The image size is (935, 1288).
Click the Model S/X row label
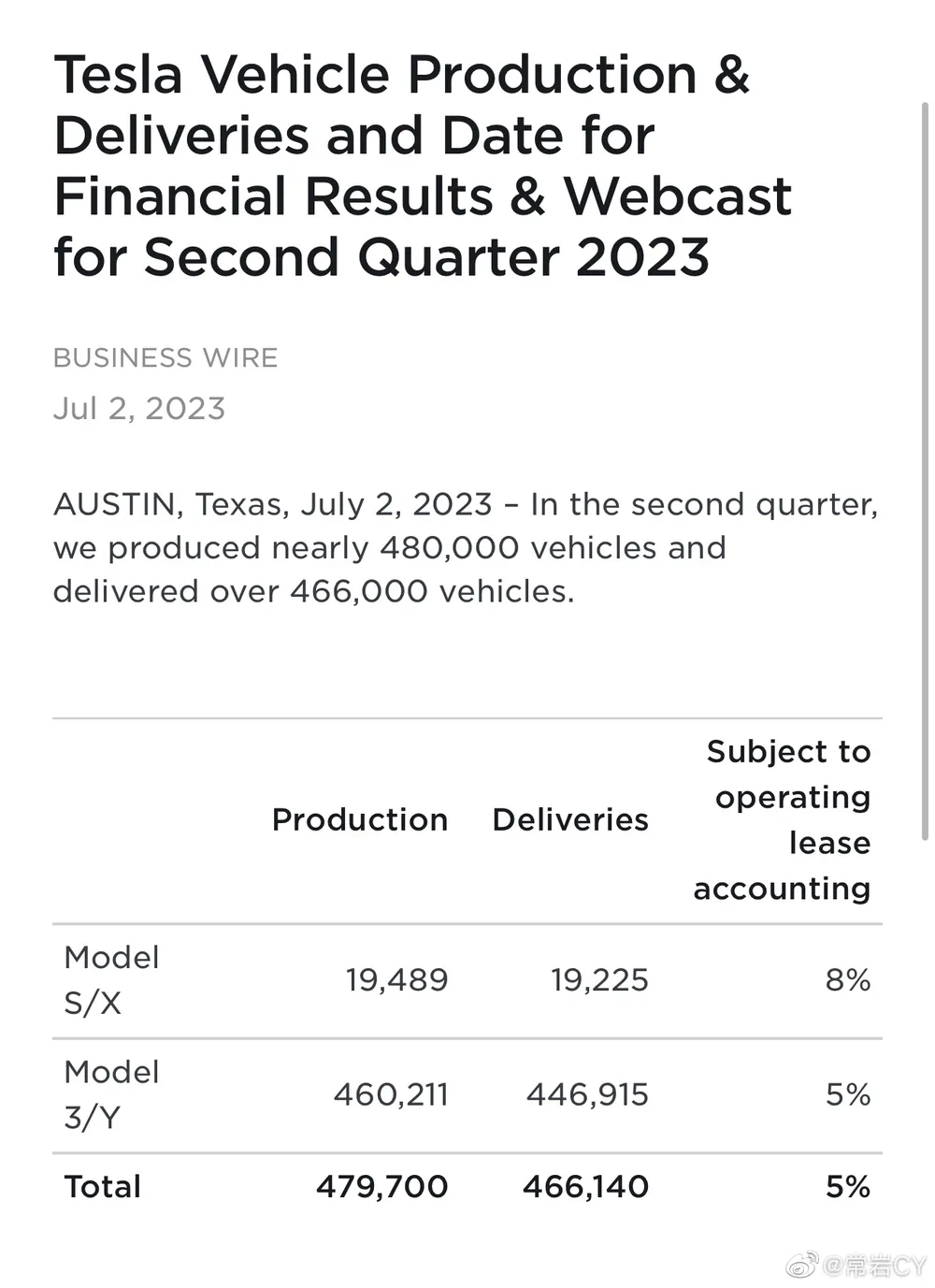coord(111,980)
